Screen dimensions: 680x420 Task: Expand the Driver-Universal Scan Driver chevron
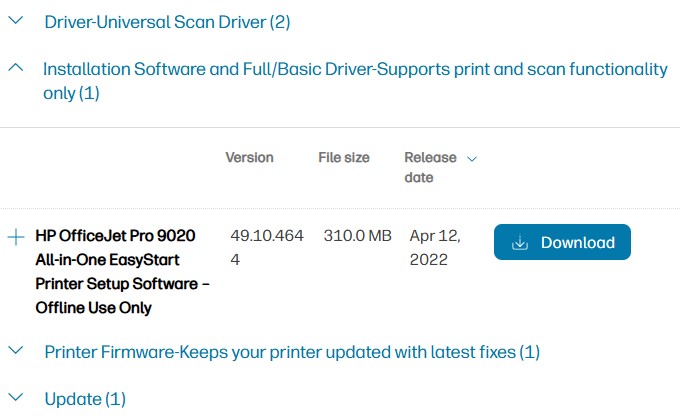point(16,22)
